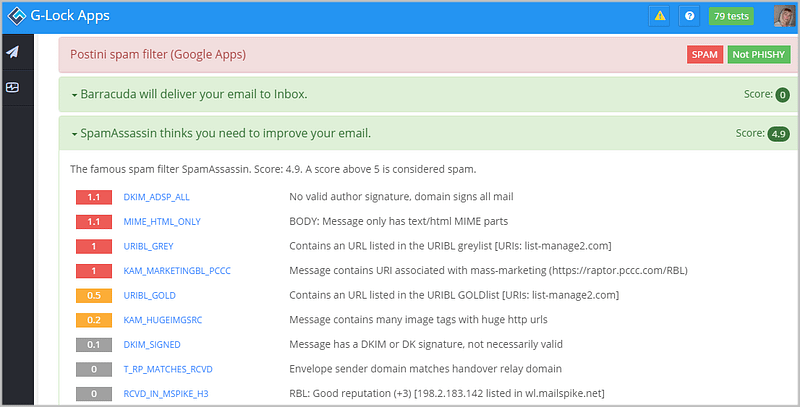This screenshot has height=407, width=800.
Task: Click the user avatar picture
Action: click(784, 16)
